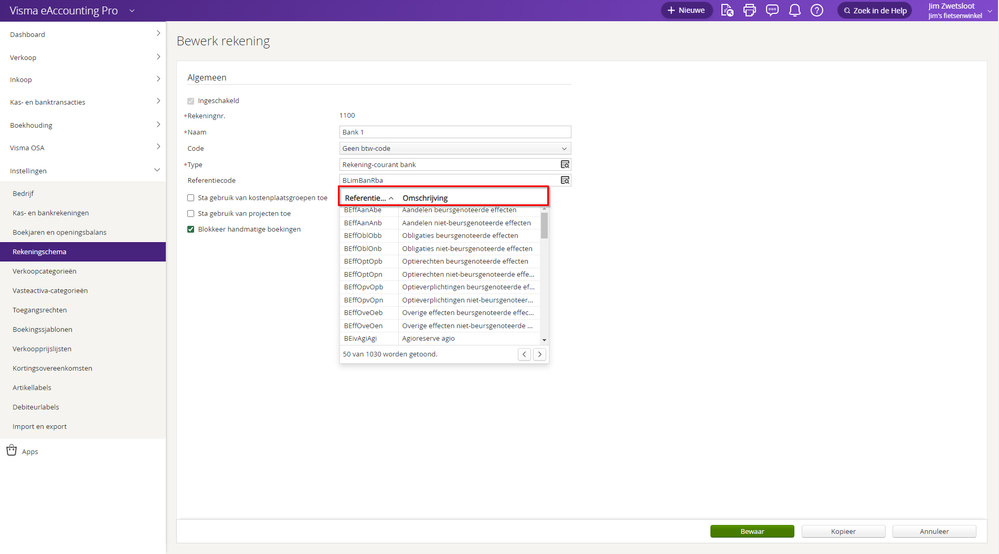
Task: Enable Sta gebruik van projecten toe
Action: (x=190, y=213)
